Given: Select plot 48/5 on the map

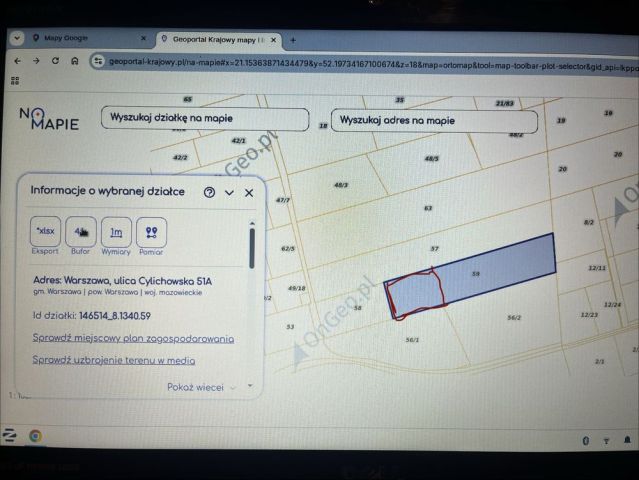Looking at the screenshot, I should pos(432,159).
